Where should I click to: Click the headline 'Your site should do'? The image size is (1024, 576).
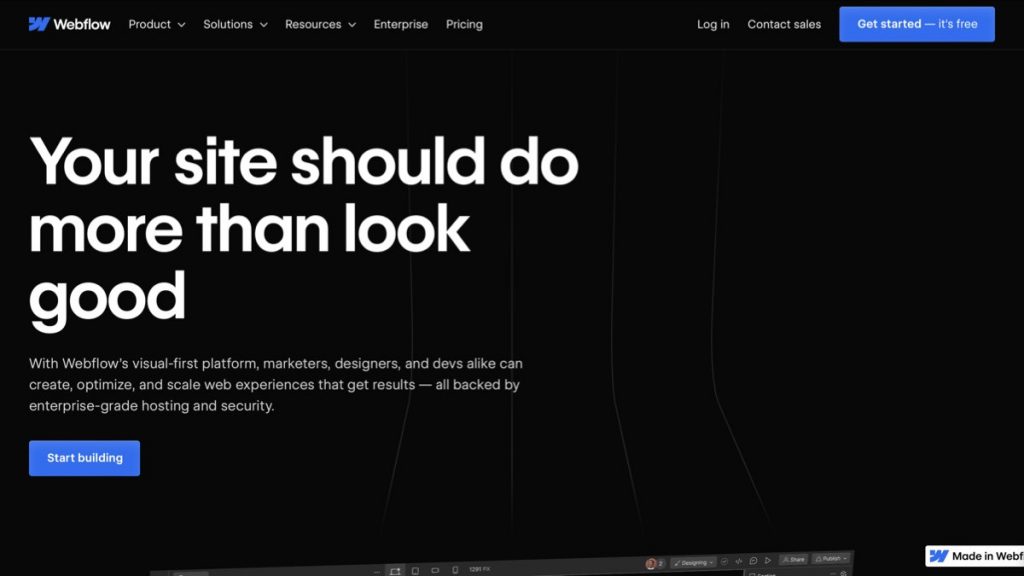pos(304,162)
